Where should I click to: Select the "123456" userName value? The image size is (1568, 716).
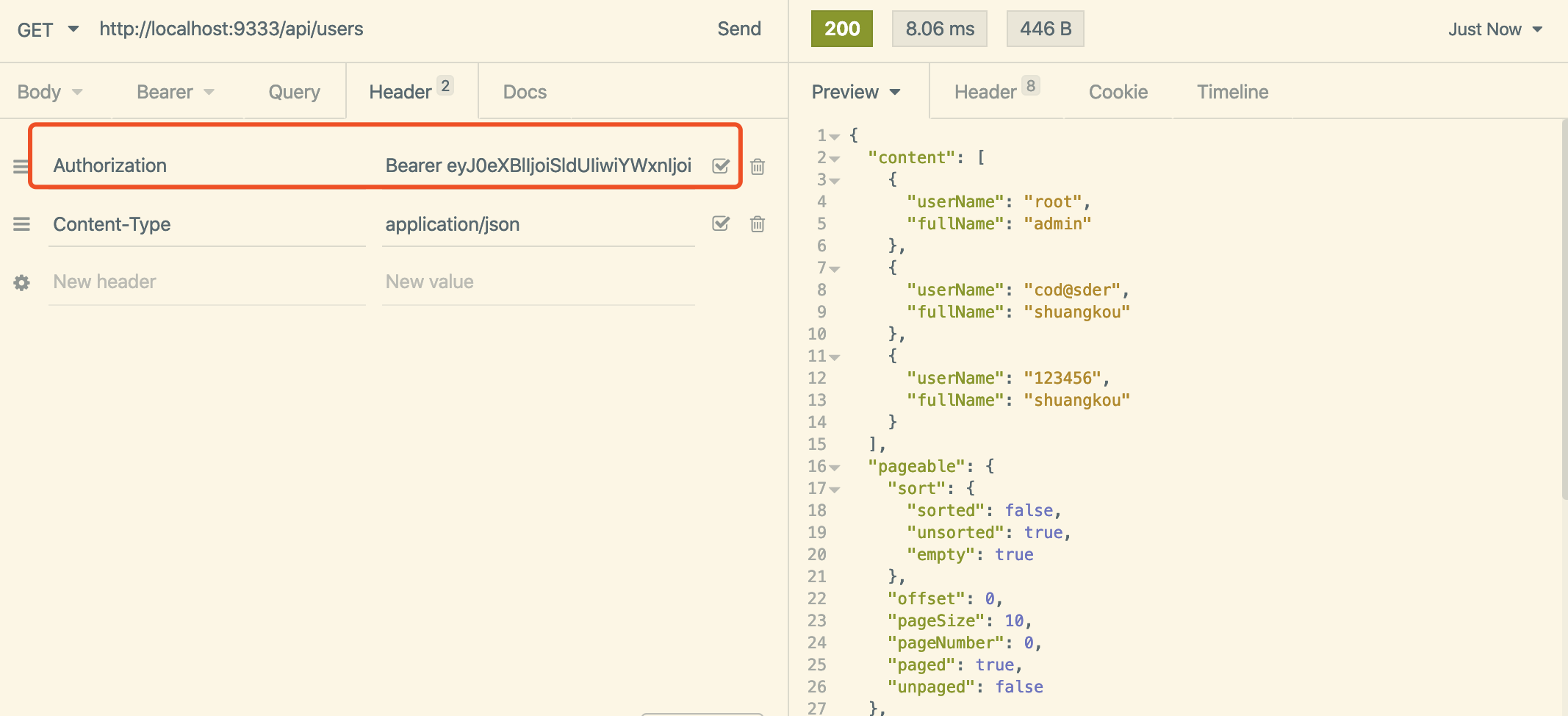tap(1062, 379)
